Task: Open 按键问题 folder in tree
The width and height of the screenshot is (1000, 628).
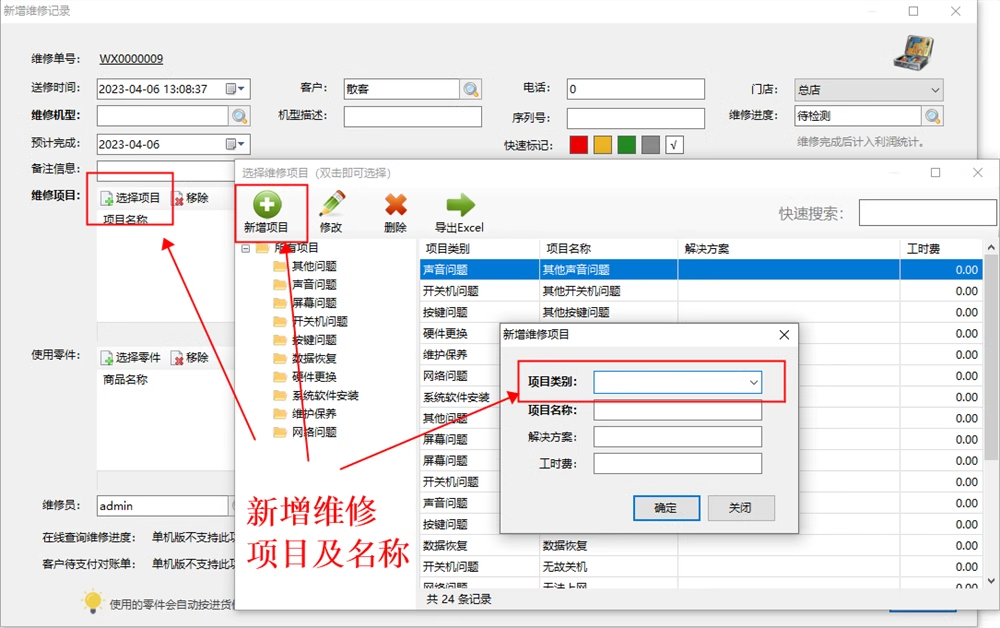Action: 305,340
